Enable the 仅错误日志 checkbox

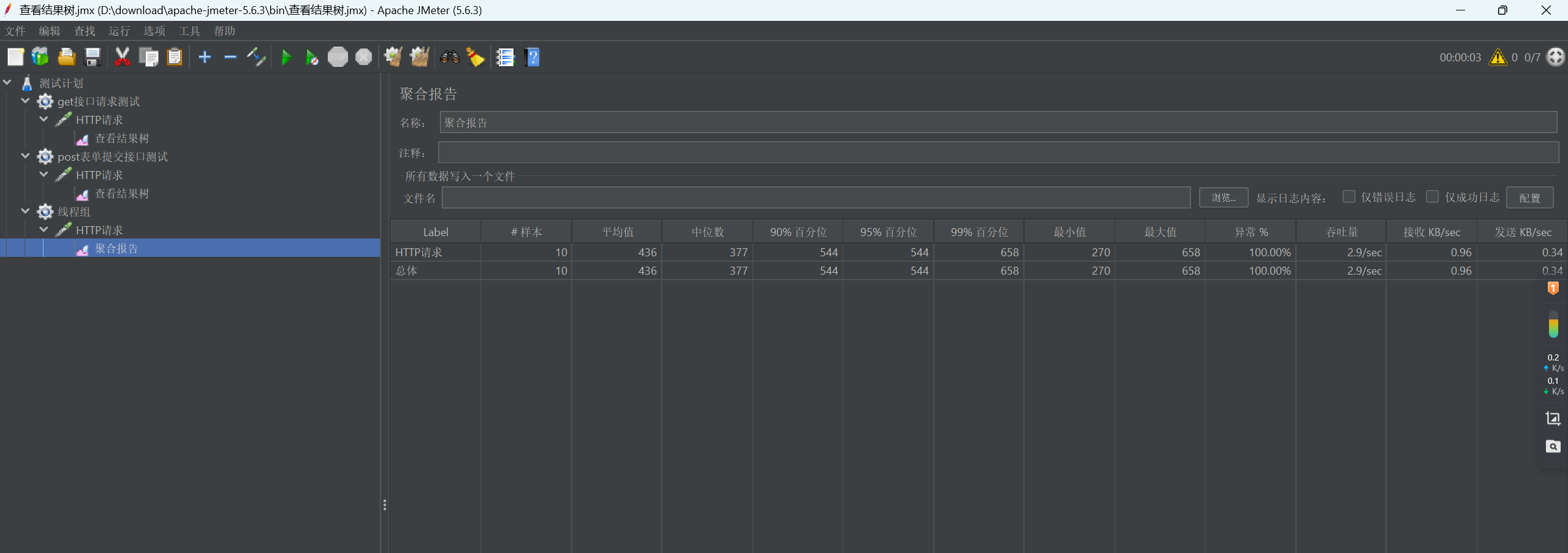click(x=1349, y=196)
